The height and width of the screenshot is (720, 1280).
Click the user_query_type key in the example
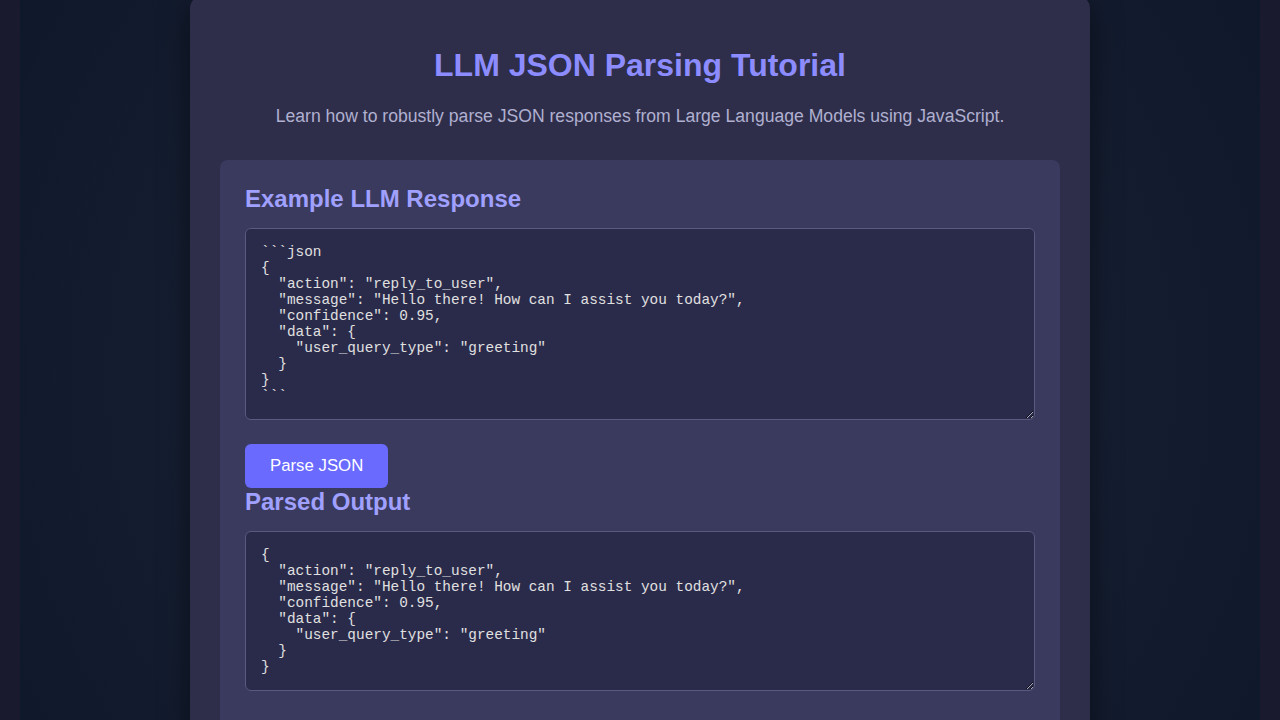coord(367,347)
